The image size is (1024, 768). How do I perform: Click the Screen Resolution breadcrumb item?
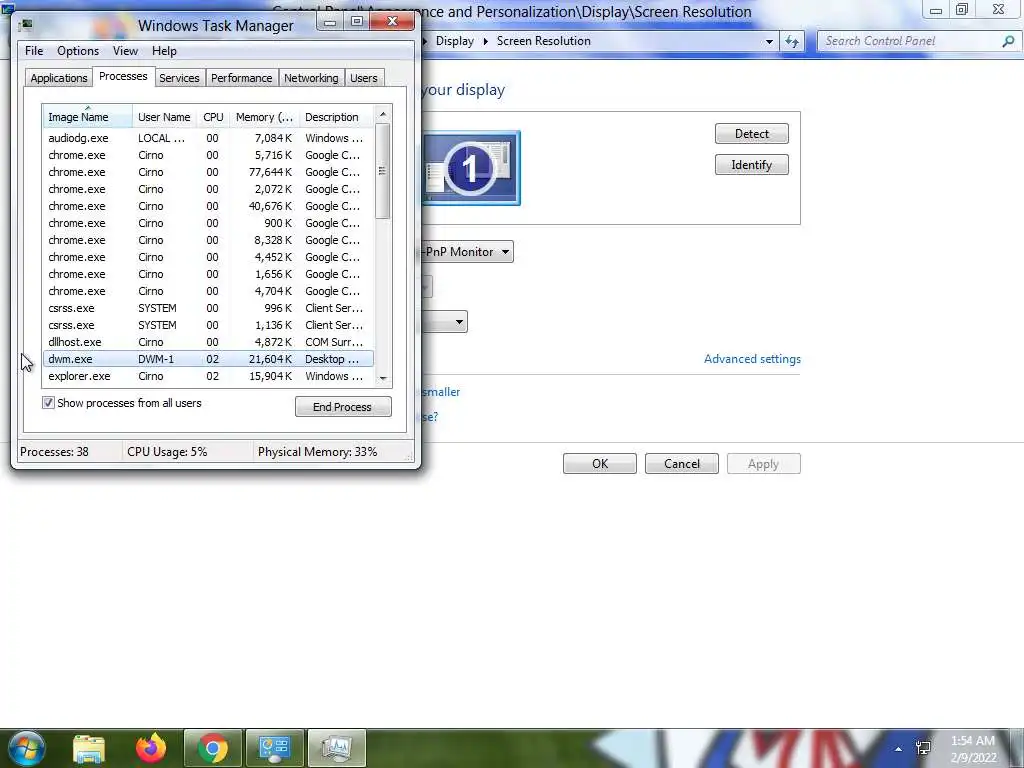coord(543,41)
